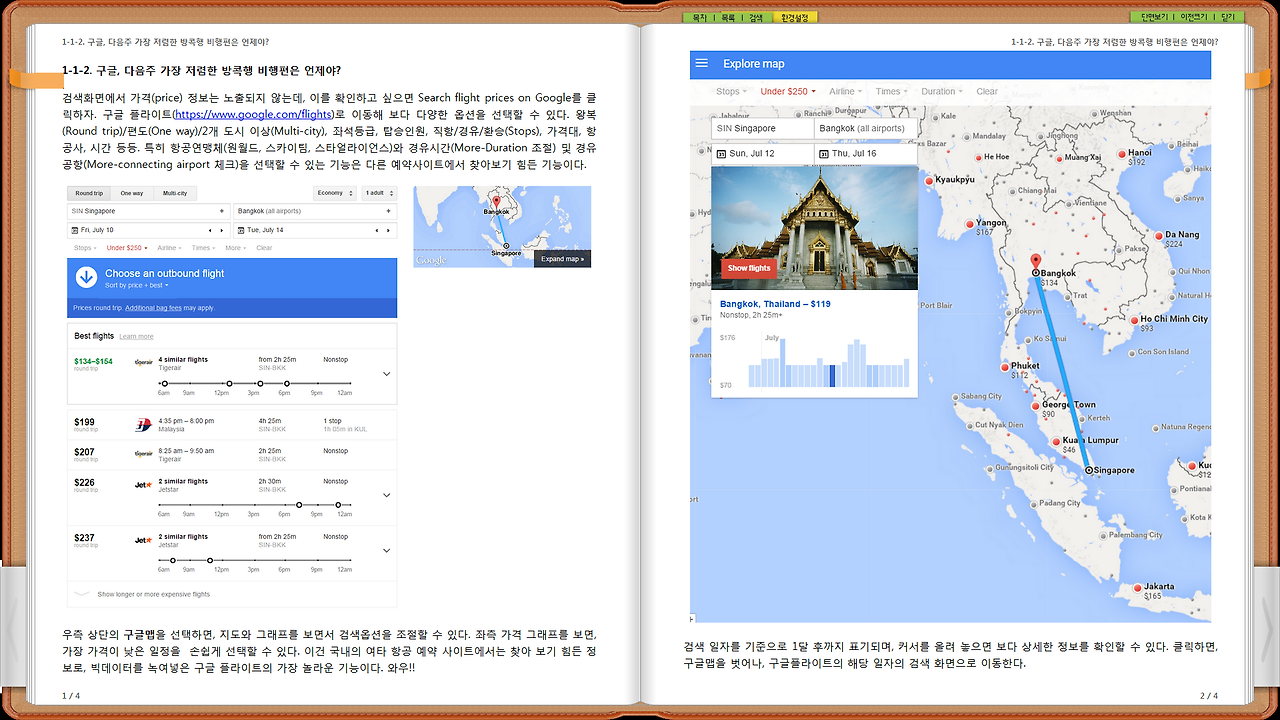
Task: Click the plus icon in the SIN Singapore field
Action: (x=221, y=211)
